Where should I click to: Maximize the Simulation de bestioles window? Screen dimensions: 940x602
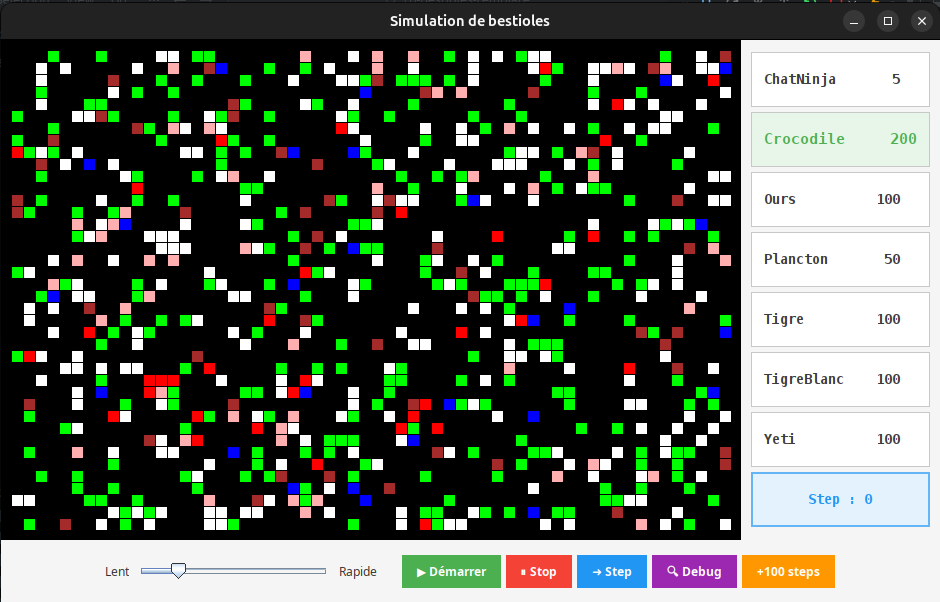pos(887,21)
